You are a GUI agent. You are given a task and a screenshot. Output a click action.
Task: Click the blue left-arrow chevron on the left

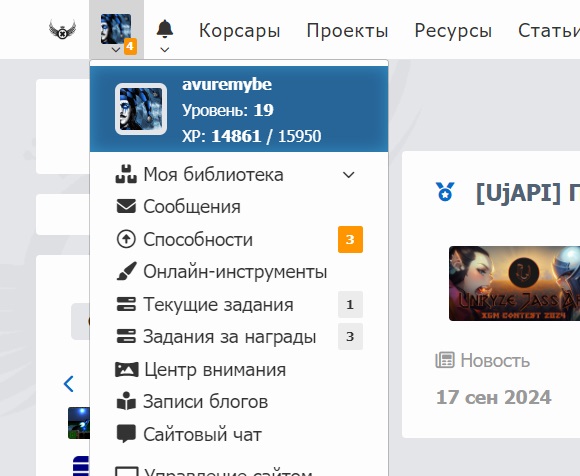coord(69,384)
